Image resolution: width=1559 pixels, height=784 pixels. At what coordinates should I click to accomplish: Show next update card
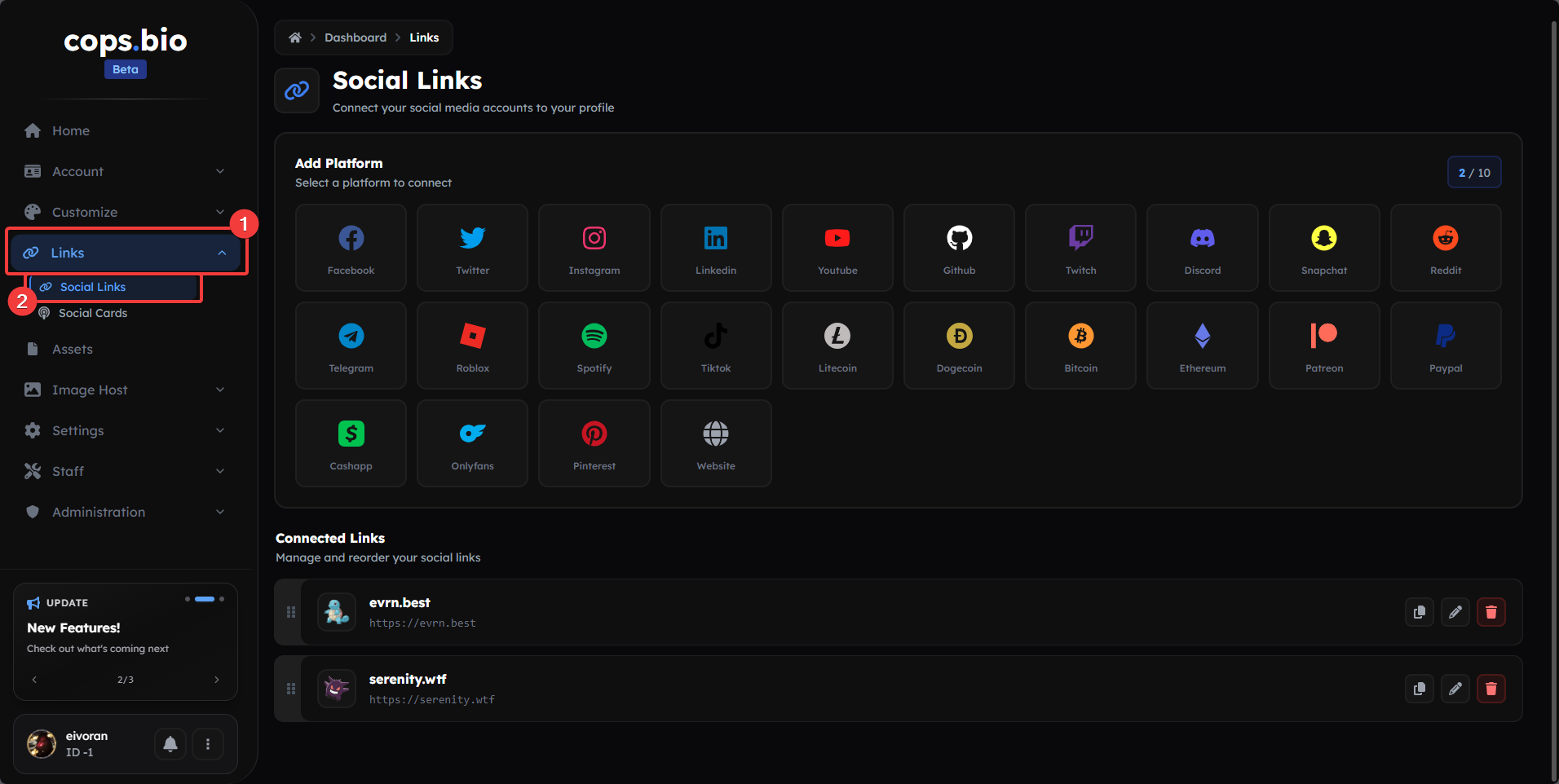pyautogui.click(x=216, y=680)
